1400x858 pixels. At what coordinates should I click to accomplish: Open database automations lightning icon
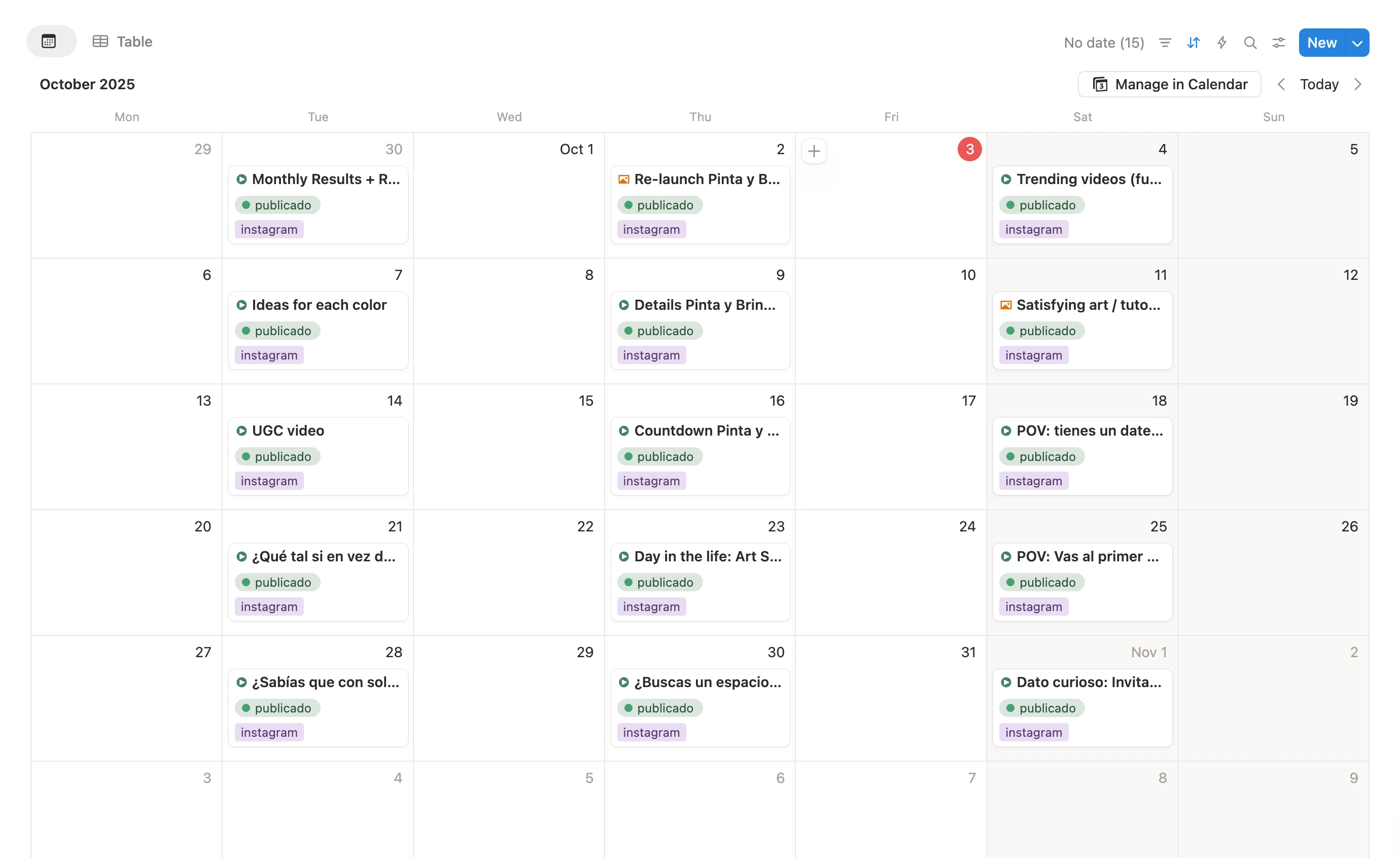click(x=1221, y=43)
